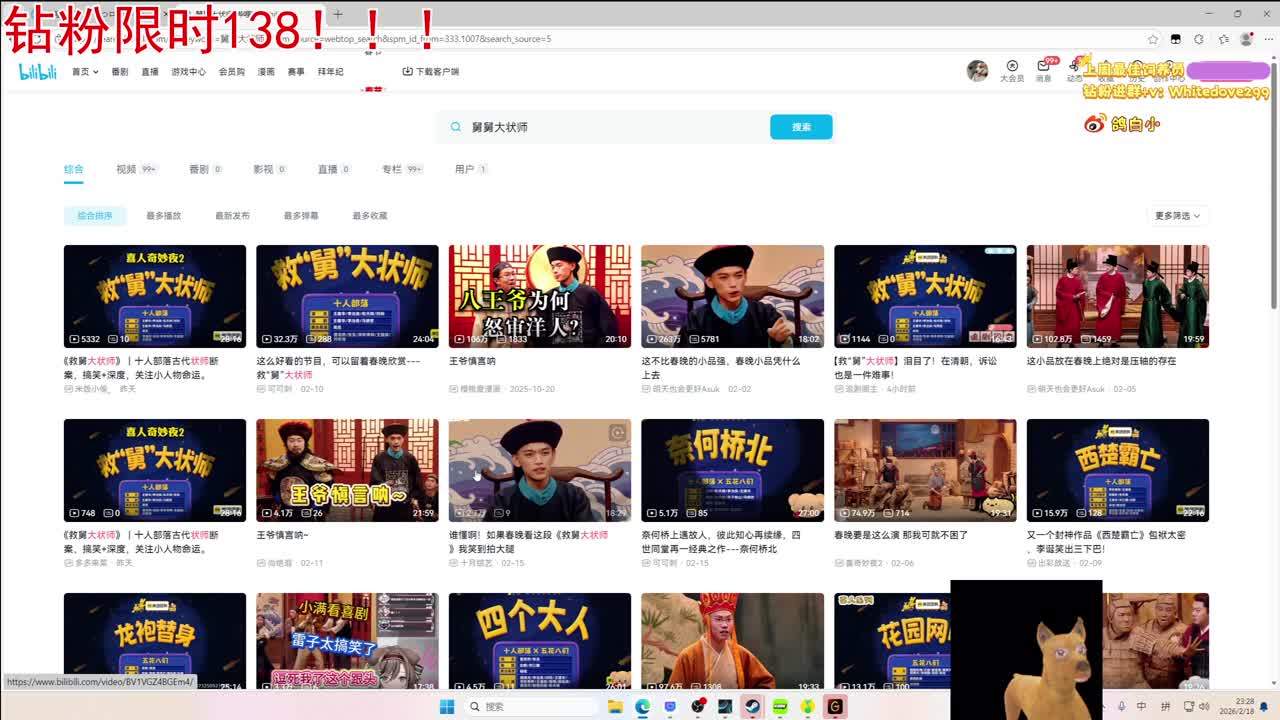This screenshot has height=720, width=1280.
Task: Open the 游戏中心 navigation link
Action: pyautogui.click(x=188, y=72)
